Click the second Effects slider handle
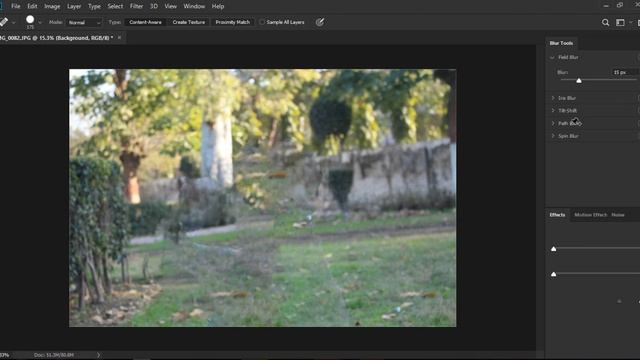This screenshot has height=360, width=640. pos(553,274)
